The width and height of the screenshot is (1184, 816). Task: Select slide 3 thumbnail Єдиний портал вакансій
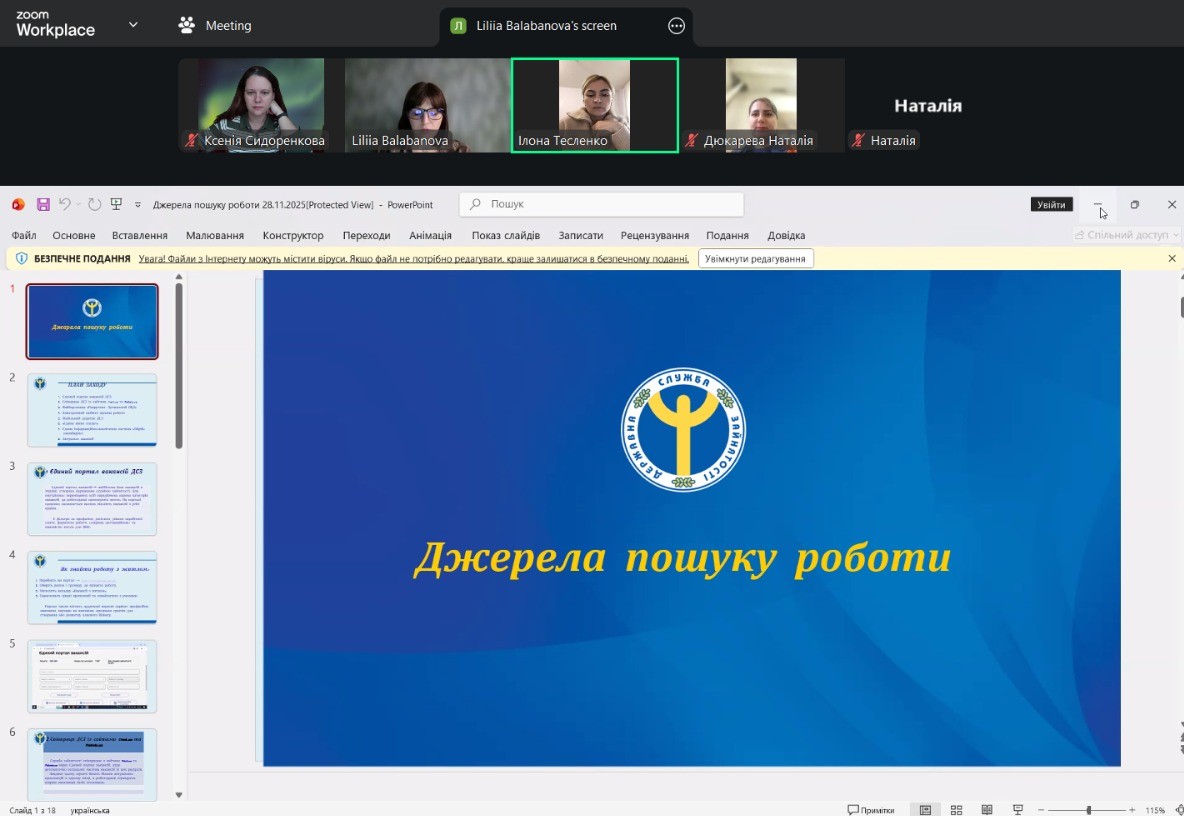[x=92, y=499]
